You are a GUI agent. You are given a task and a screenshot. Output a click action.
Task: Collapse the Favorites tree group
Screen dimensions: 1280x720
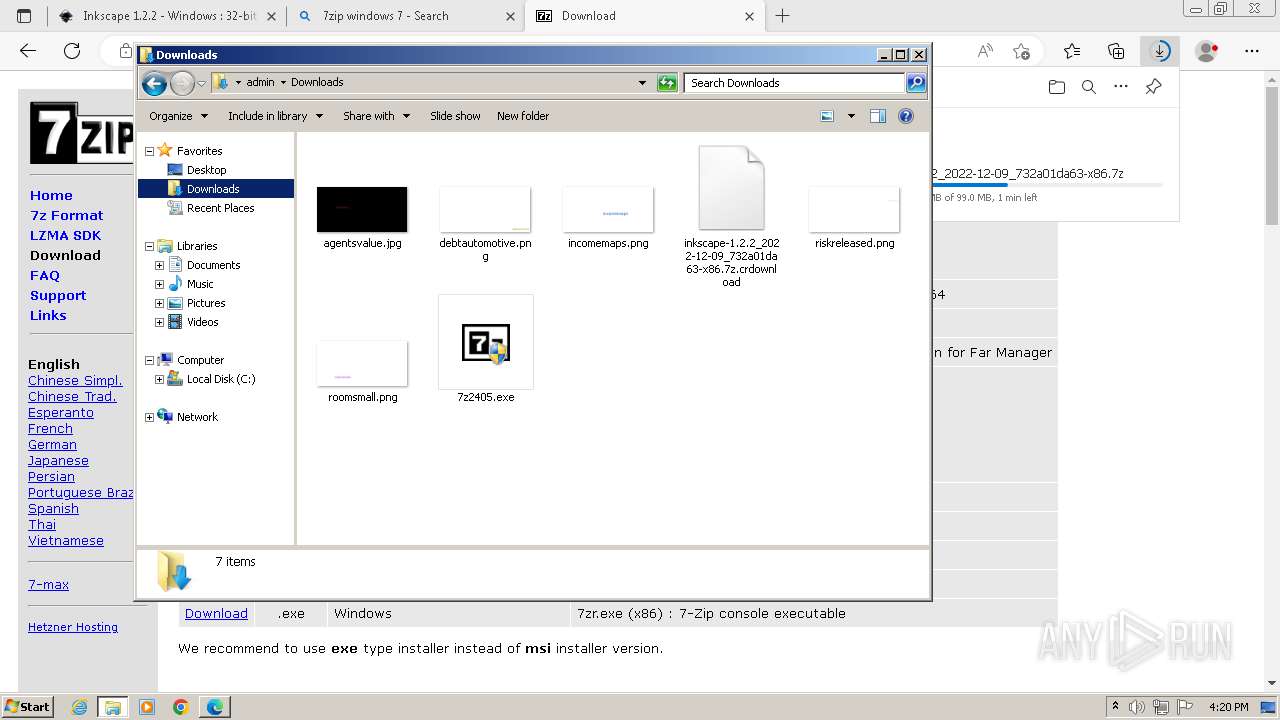(x=150, y=151)
